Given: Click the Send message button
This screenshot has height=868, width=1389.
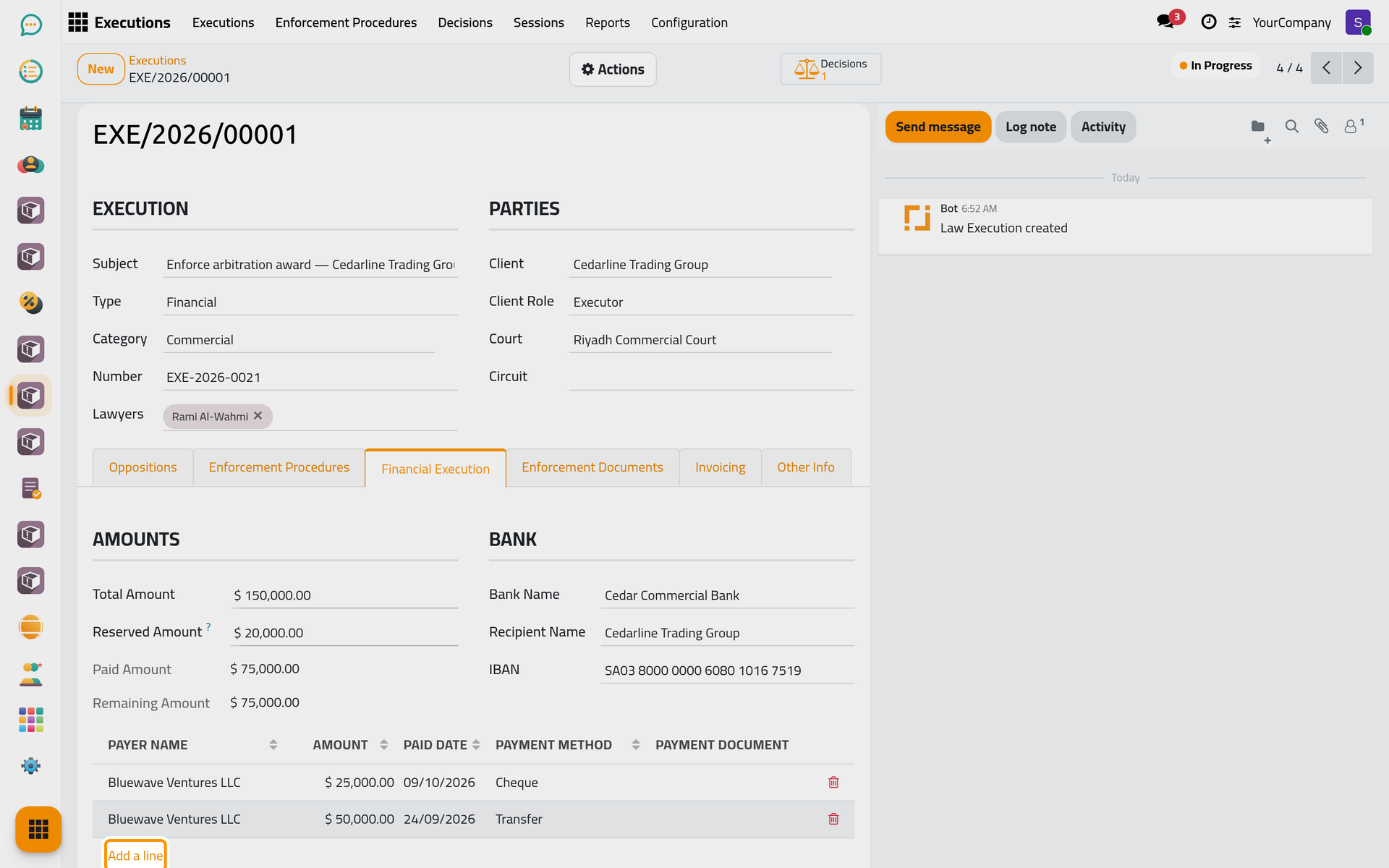Looking at the screenshot, I should click(938, 127).
